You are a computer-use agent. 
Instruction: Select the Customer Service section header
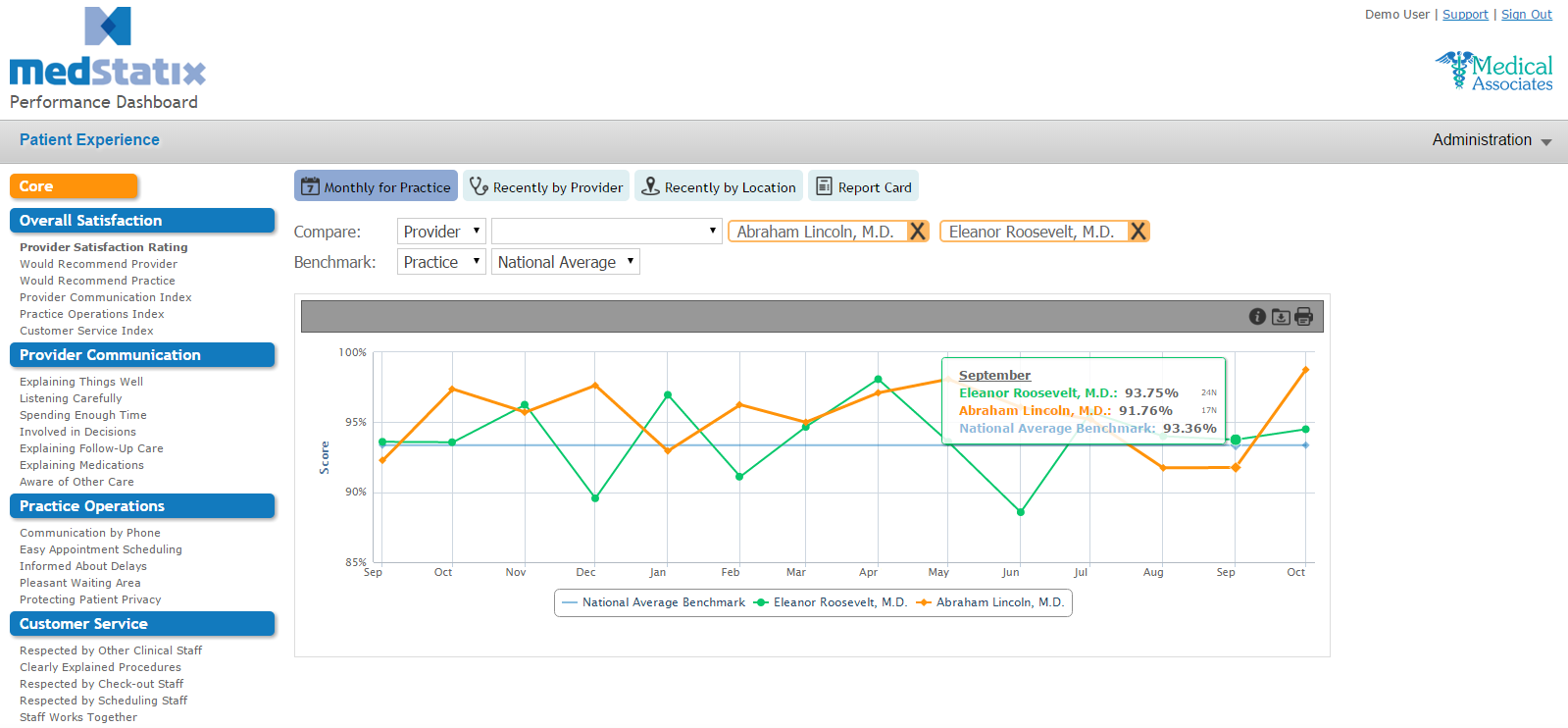pyautogui.click(x=142, y=624)
